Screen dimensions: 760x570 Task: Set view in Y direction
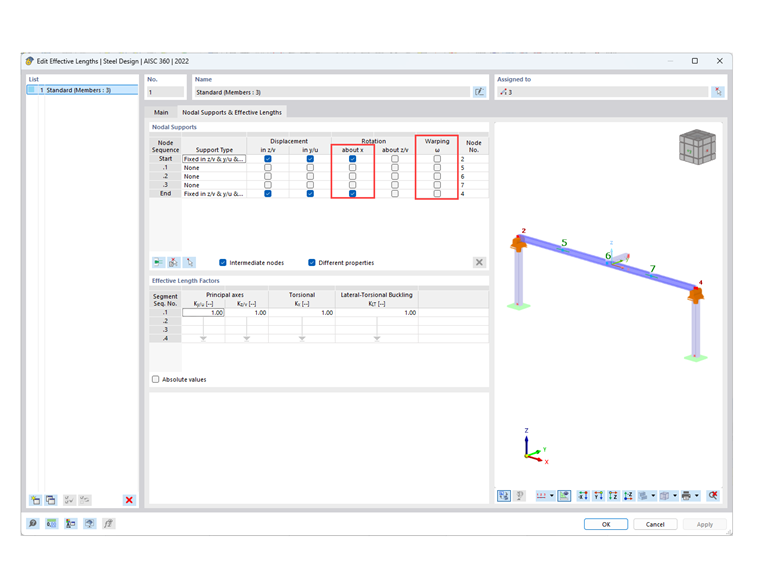598,495
